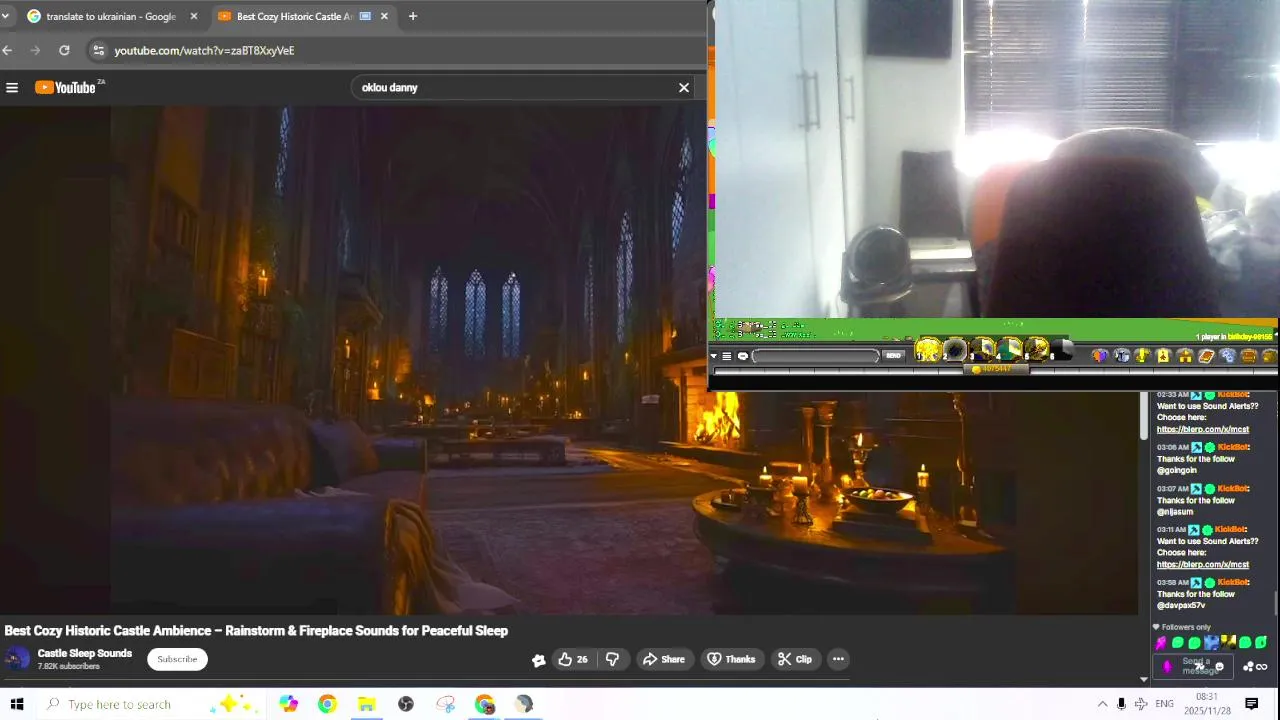Image resolution: width=1280 pixels, height=720 pixels.
Task: Close the 'translate to ukrainian' tab
Action: coord(194,16)
